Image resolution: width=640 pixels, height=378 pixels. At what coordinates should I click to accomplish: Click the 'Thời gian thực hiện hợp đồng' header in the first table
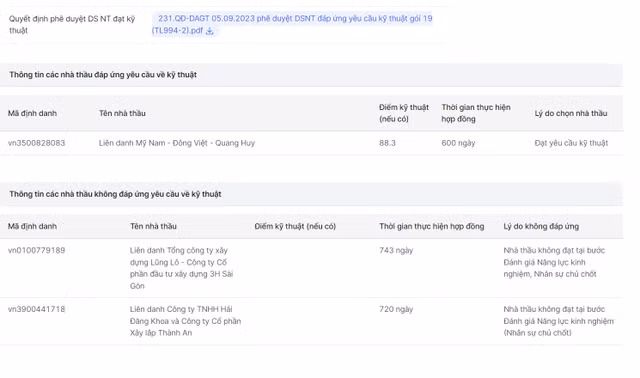pyautogui.click(x=476, y=113)
